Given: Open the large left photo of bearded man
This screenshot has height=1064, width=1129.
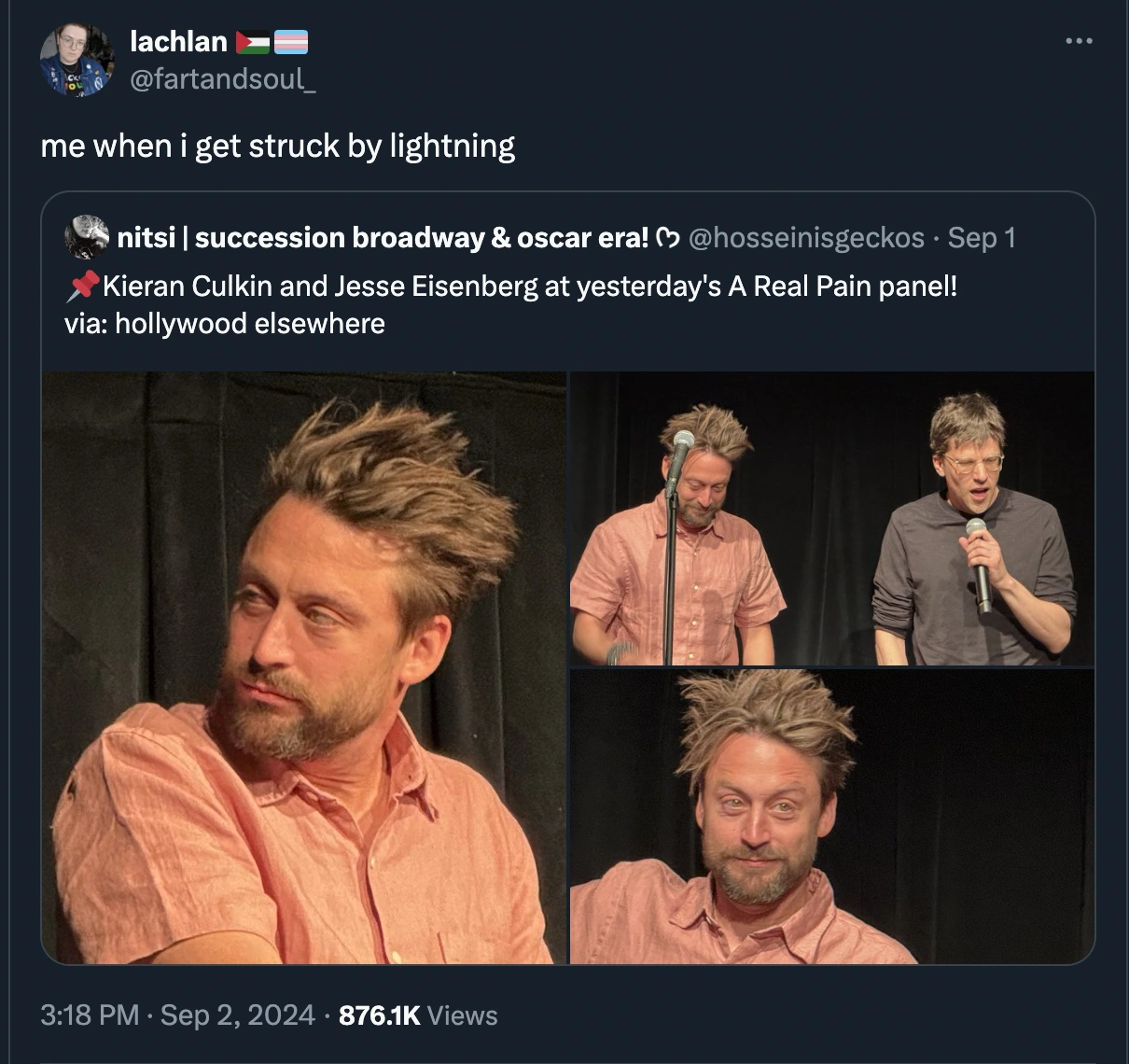Looking at the screenshot, I should click(304, 667).
